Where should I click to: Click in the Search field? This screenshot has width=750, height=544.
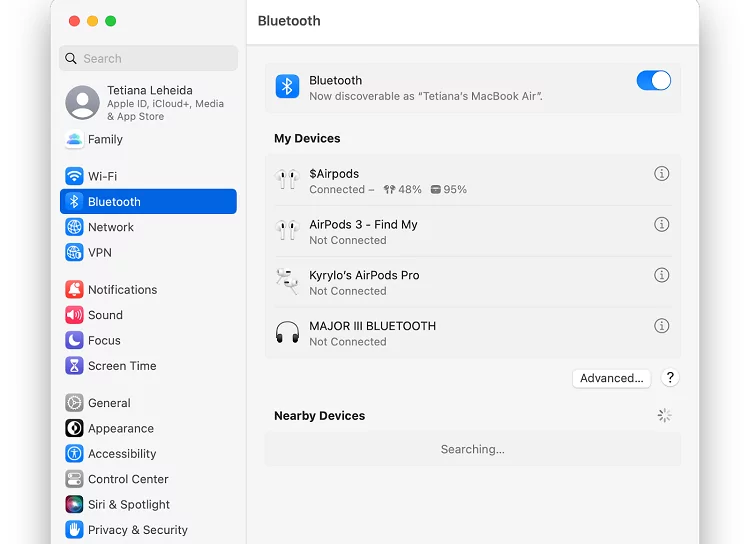(148, 58)
